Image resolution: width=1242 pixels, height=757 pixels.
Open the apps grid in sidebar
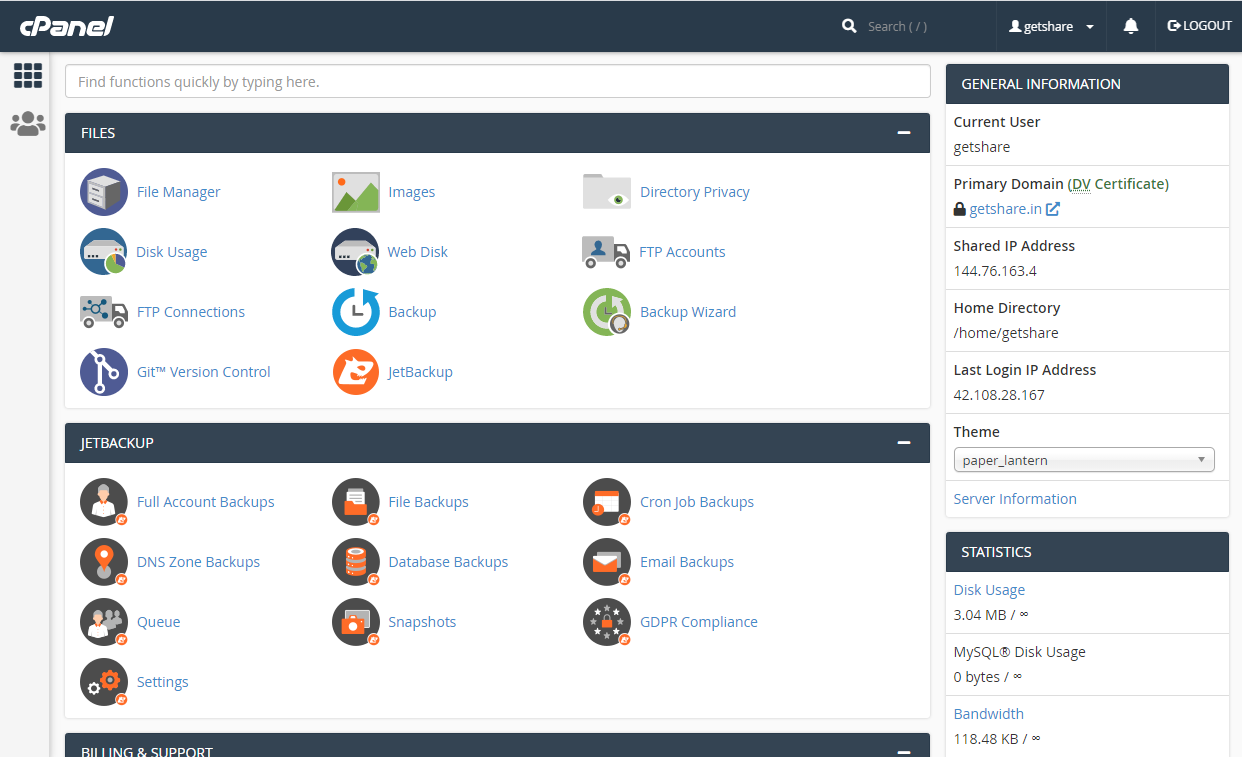click(27, 75)
